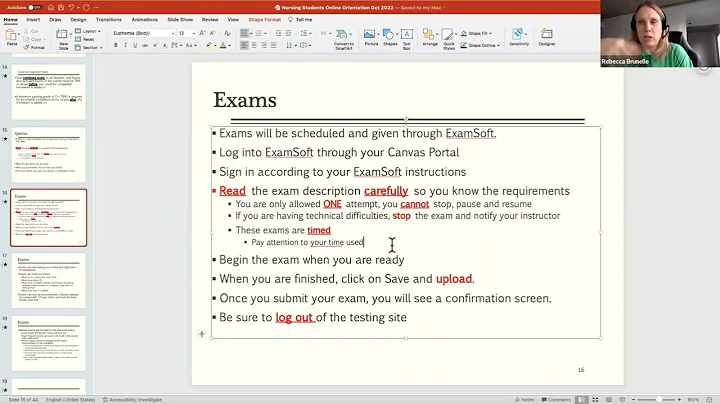This screenshot has height=404, width=720.
Task: Click the Format painter button
Action: 34,47
